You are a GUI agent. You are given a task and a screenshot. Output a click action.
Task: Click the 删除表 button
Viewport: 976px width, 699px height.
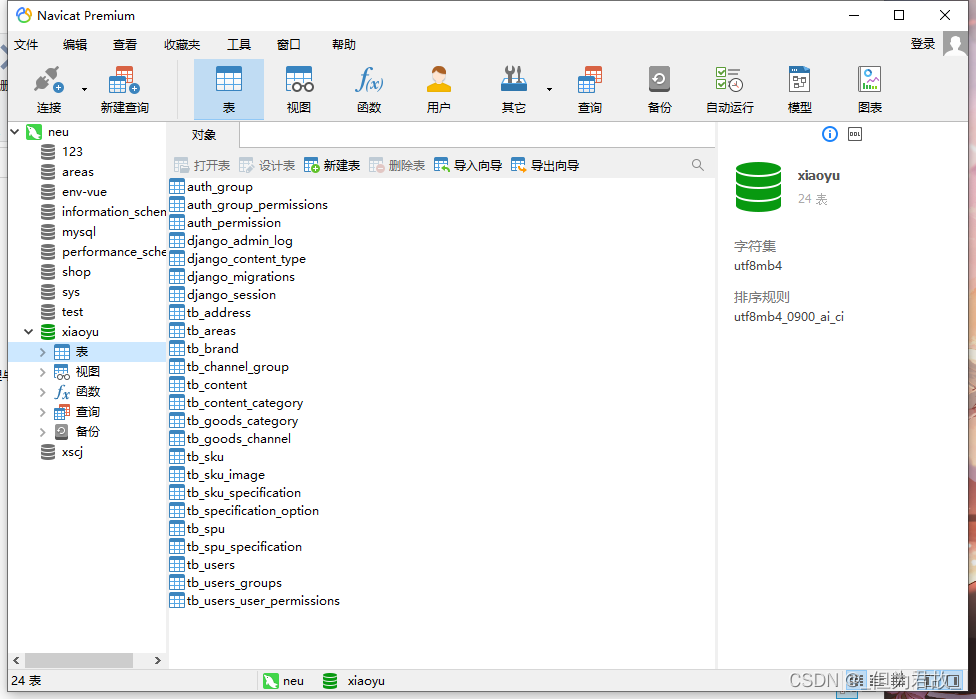click(397, 165)
